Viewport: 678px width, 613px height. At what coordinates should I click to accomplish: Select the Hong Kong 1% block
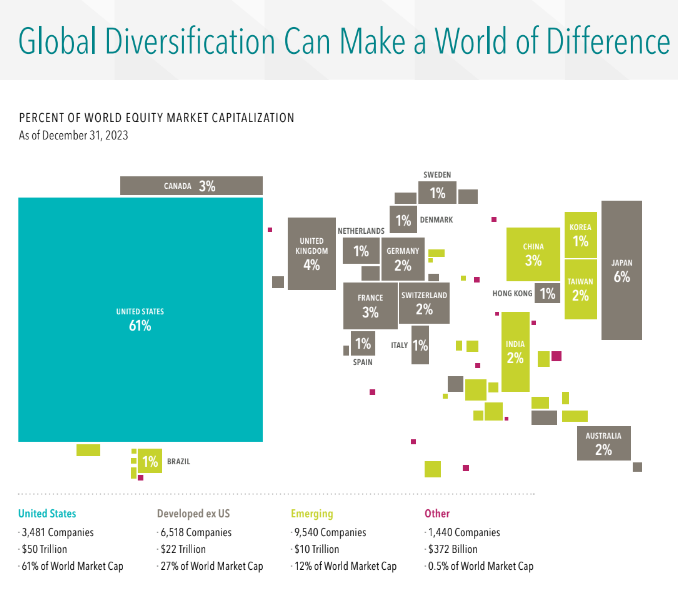pyautogui.click(x=547, y=294)
